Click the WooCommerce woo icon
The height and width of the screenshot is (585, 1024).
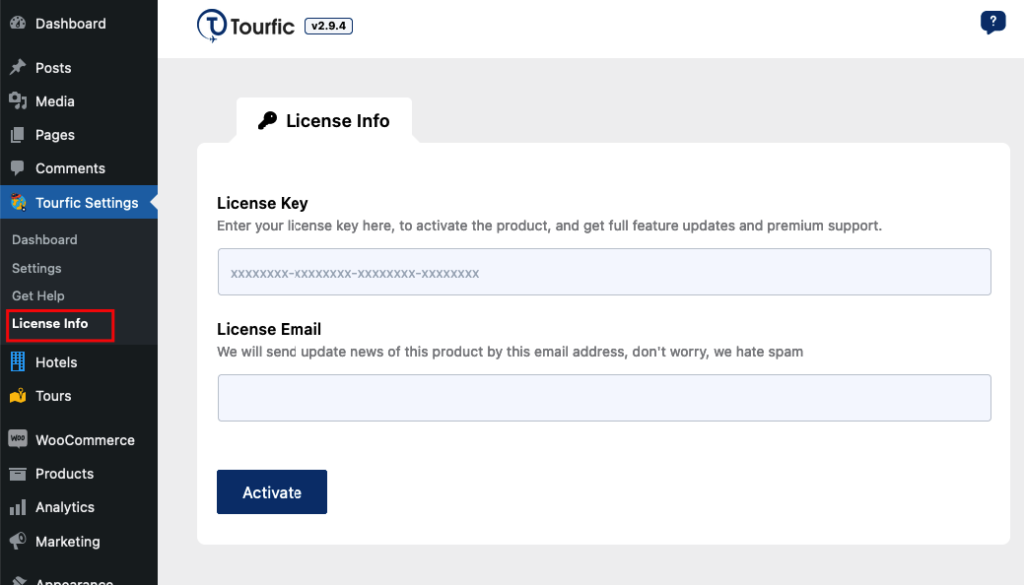pyautogui.click(x=18, y=439)
